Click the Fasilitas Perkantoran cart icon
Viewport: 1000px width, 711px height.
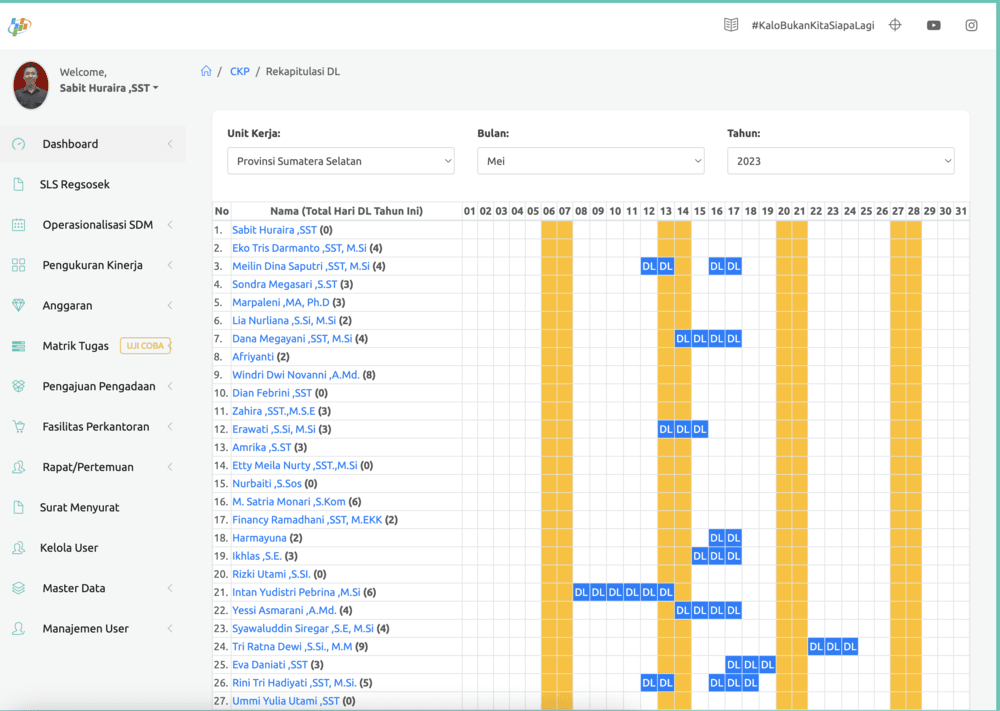(x=18, y=427)
